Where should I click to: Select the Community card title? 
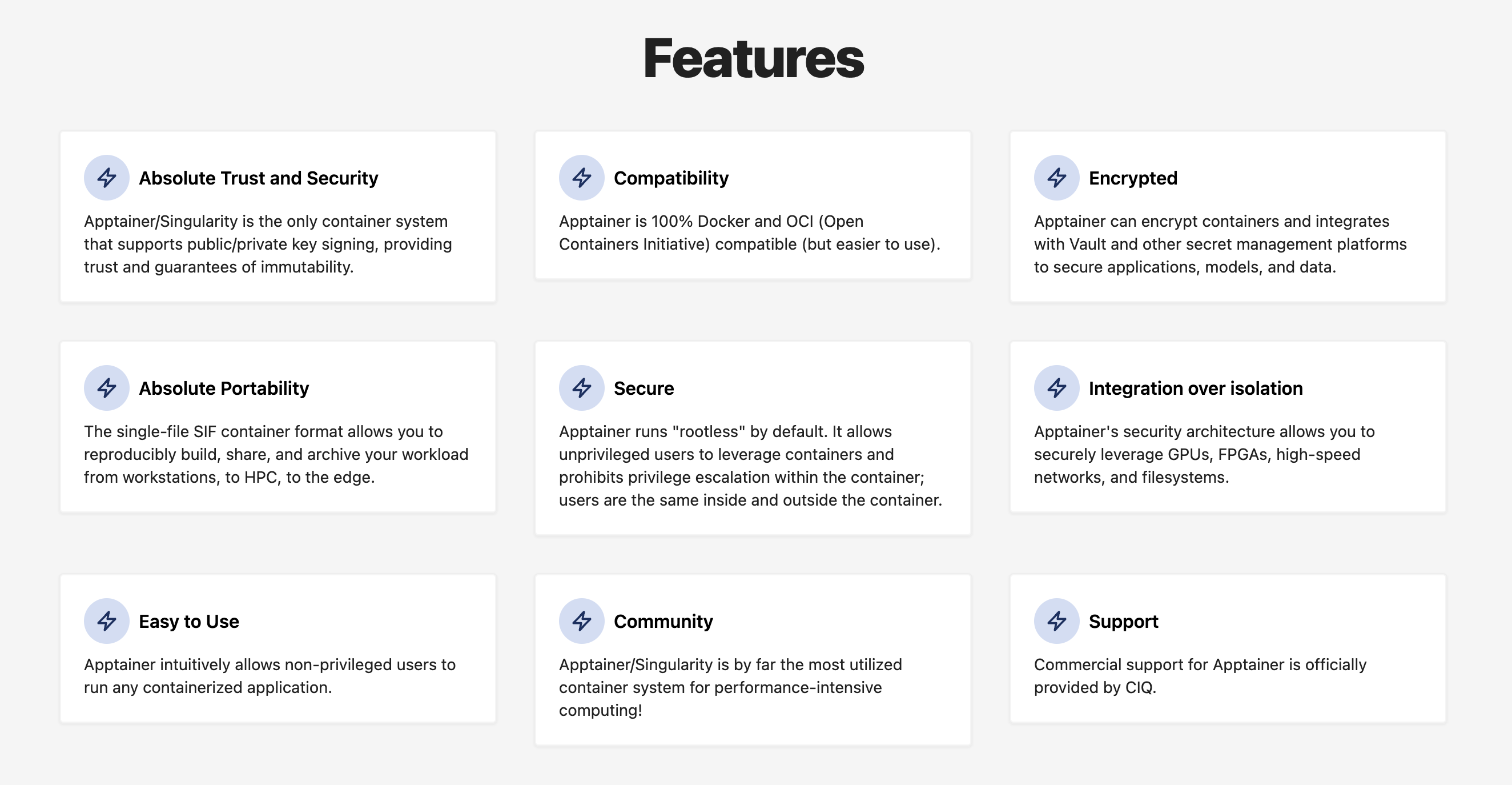[x=663, y=621]
